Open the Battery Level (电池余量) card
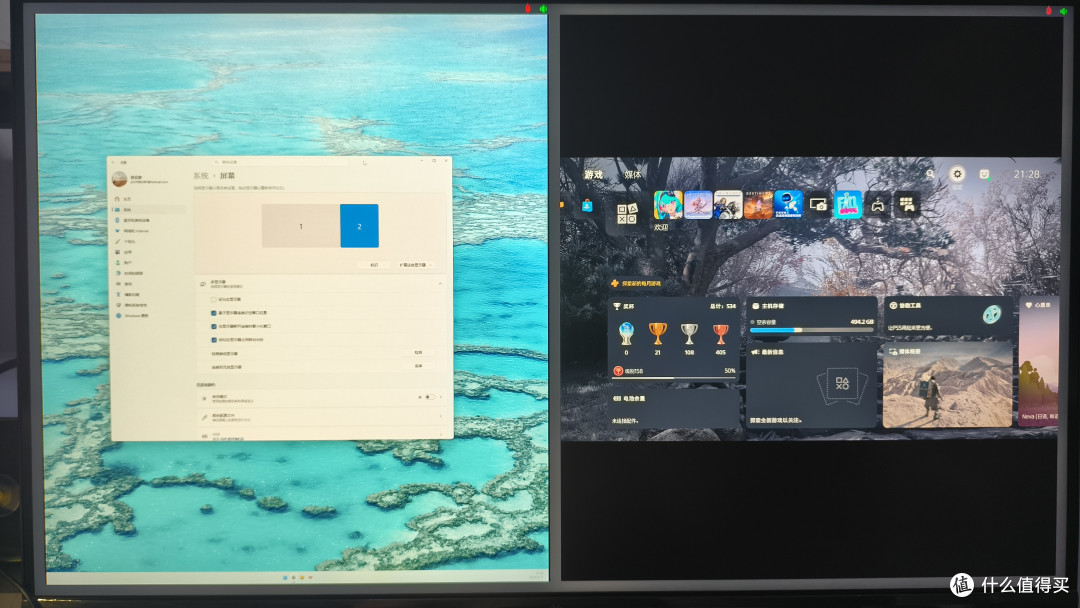The width and height of the screenshot is (1080, 608). 674,409
